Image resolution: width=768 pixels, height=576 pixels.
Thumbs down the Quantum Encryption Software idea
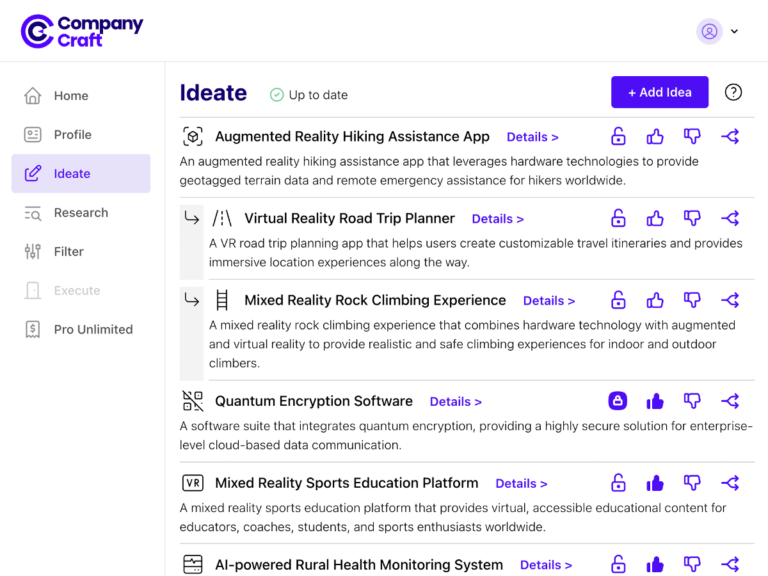click(x=692, y=401)
